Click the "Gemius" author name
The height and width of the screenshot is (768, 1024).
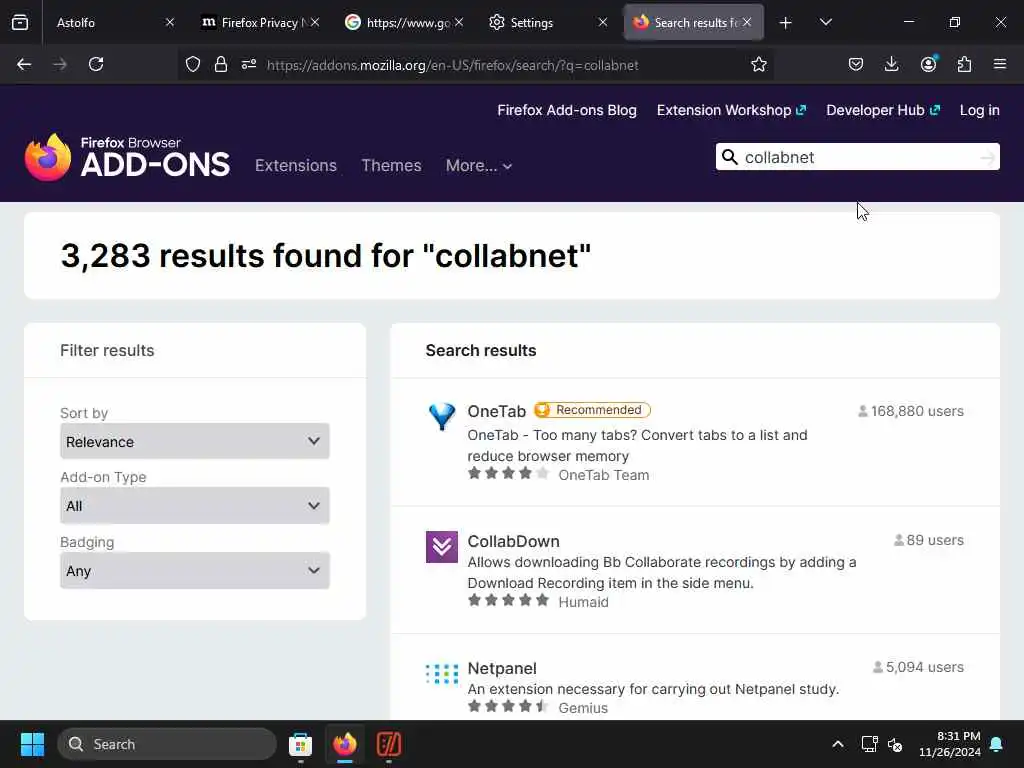583,708
